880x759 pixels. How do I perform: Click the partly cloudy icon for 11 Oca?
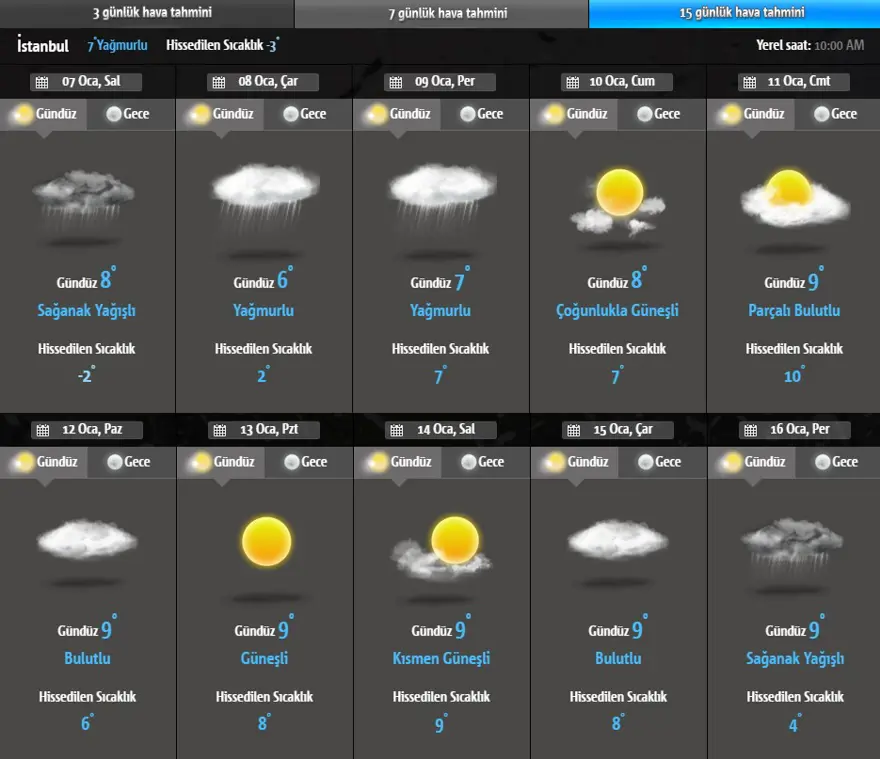click(x=794, y=196)
